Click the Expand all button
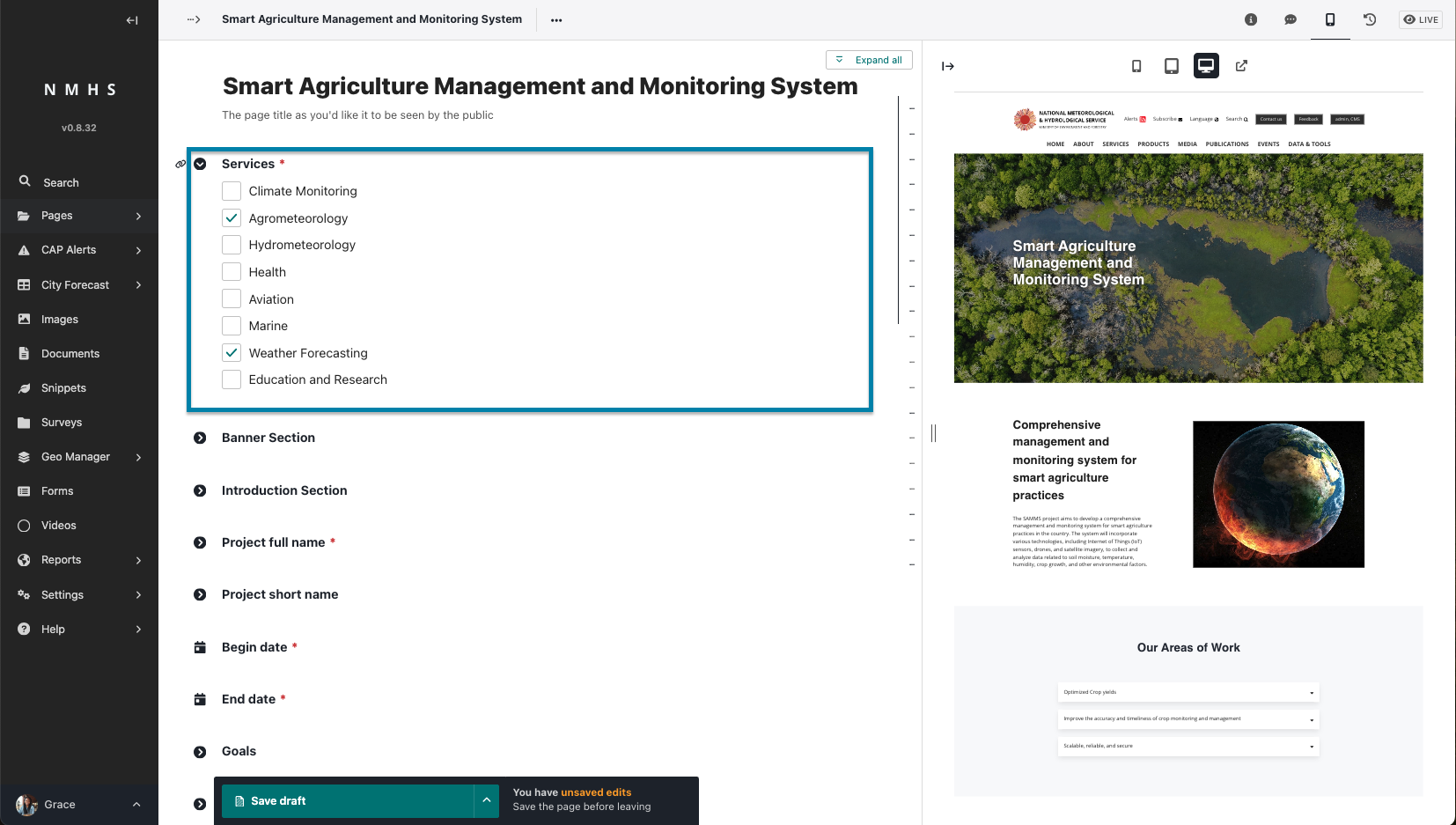The image size is (1456, 825). pos(869,60)
